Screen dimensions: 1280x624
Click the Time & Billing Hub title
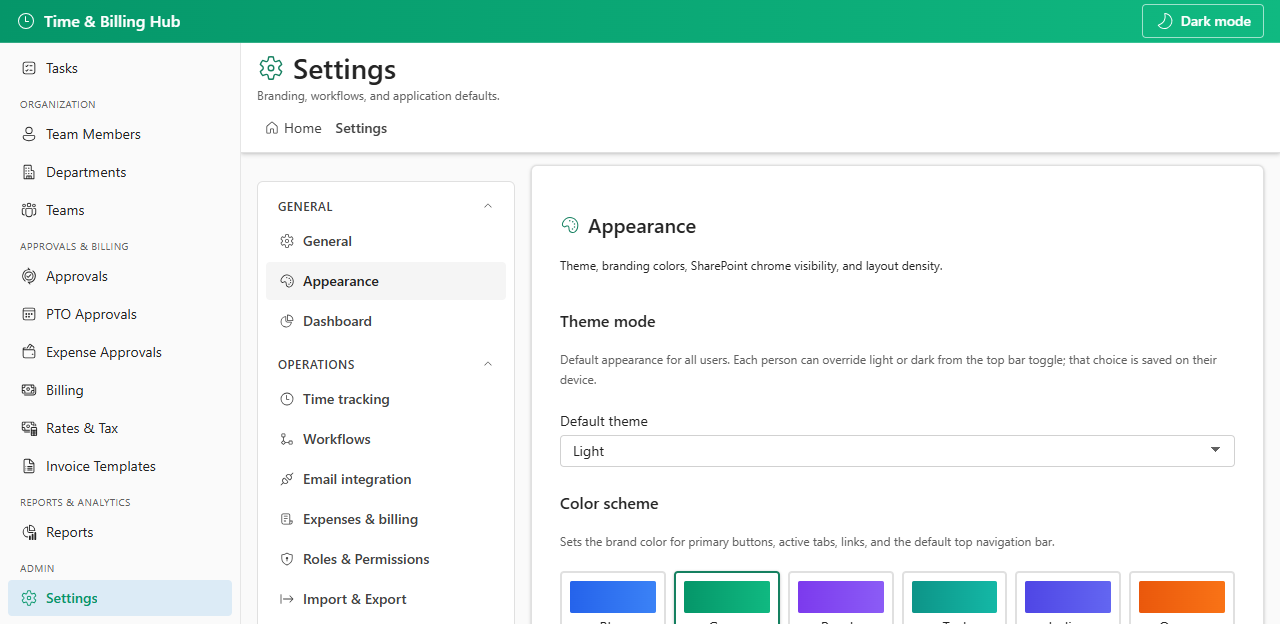tap(112, 21)
